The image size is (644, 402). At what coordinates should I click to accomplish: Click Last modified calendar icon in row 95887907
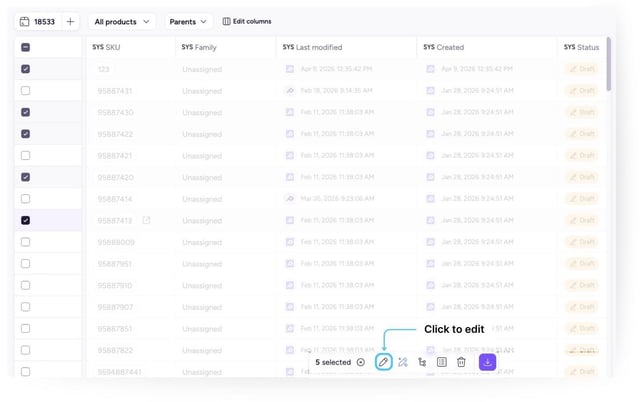(290, 307)
